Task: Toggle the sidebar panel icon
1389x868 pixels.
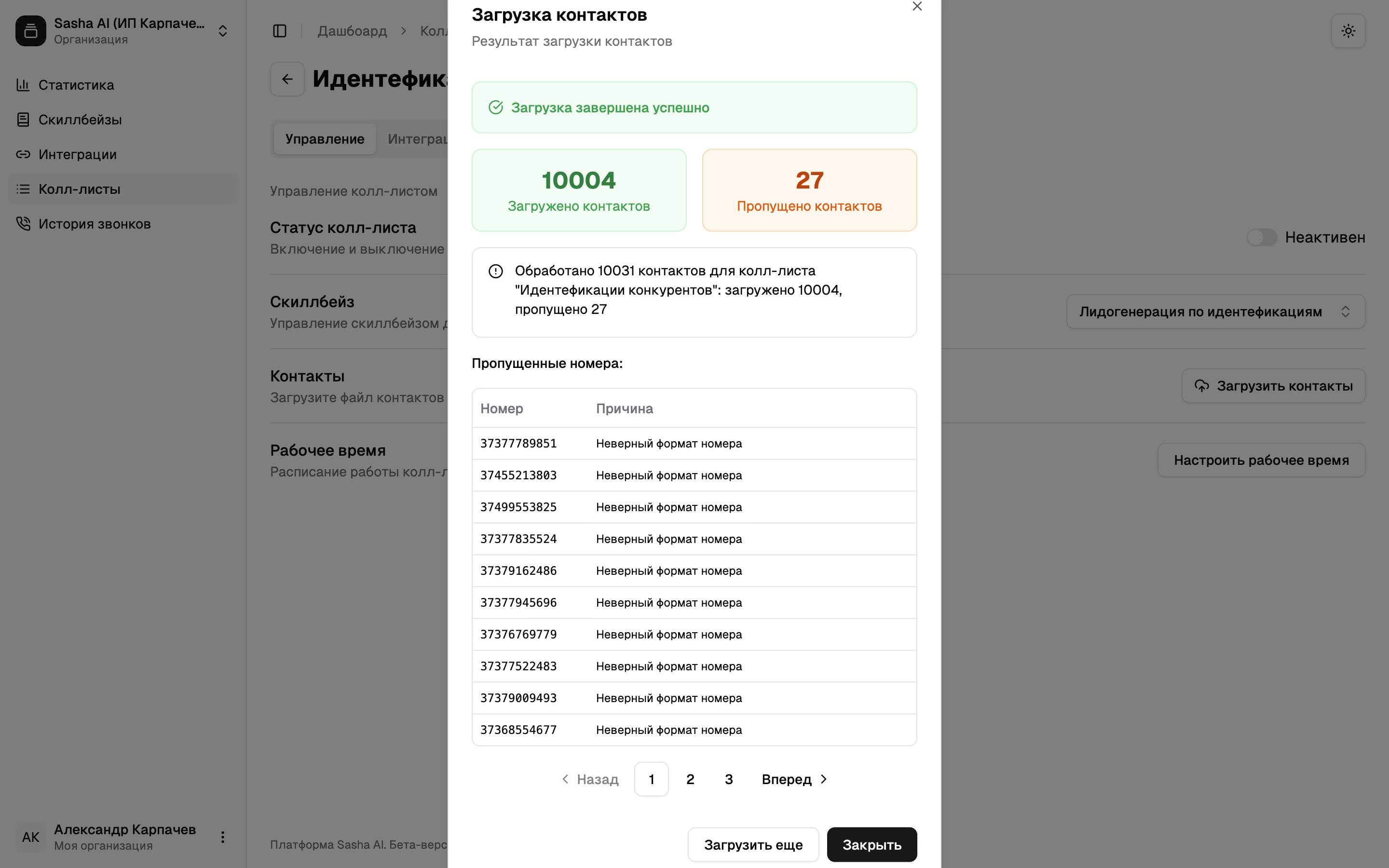Action: (280, 31)
